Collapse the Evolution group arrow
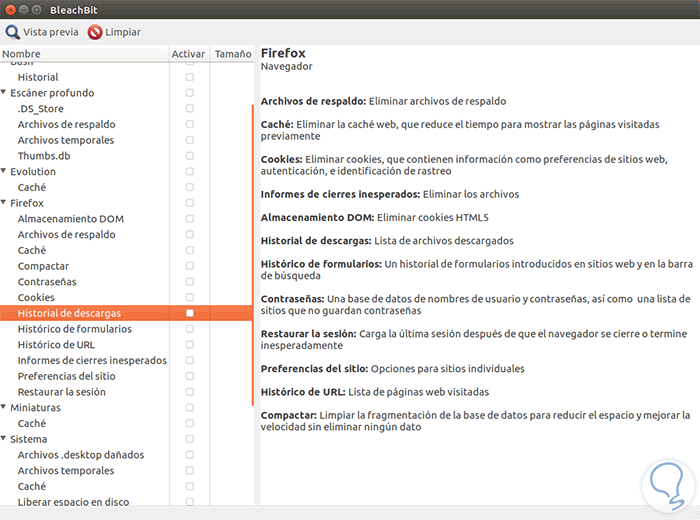 [4, 171]
